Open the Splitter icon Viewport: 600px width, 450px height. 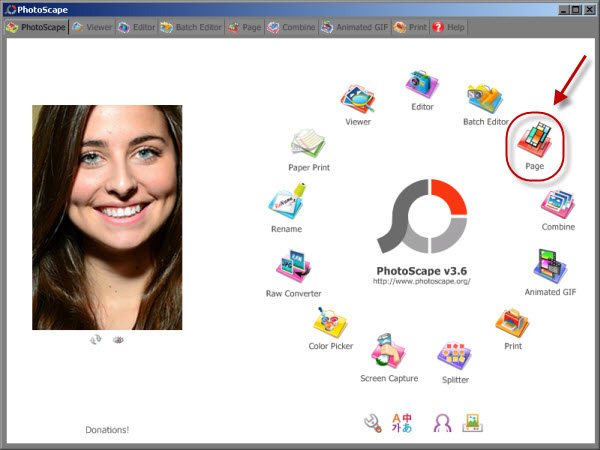(x=455, y=355)
